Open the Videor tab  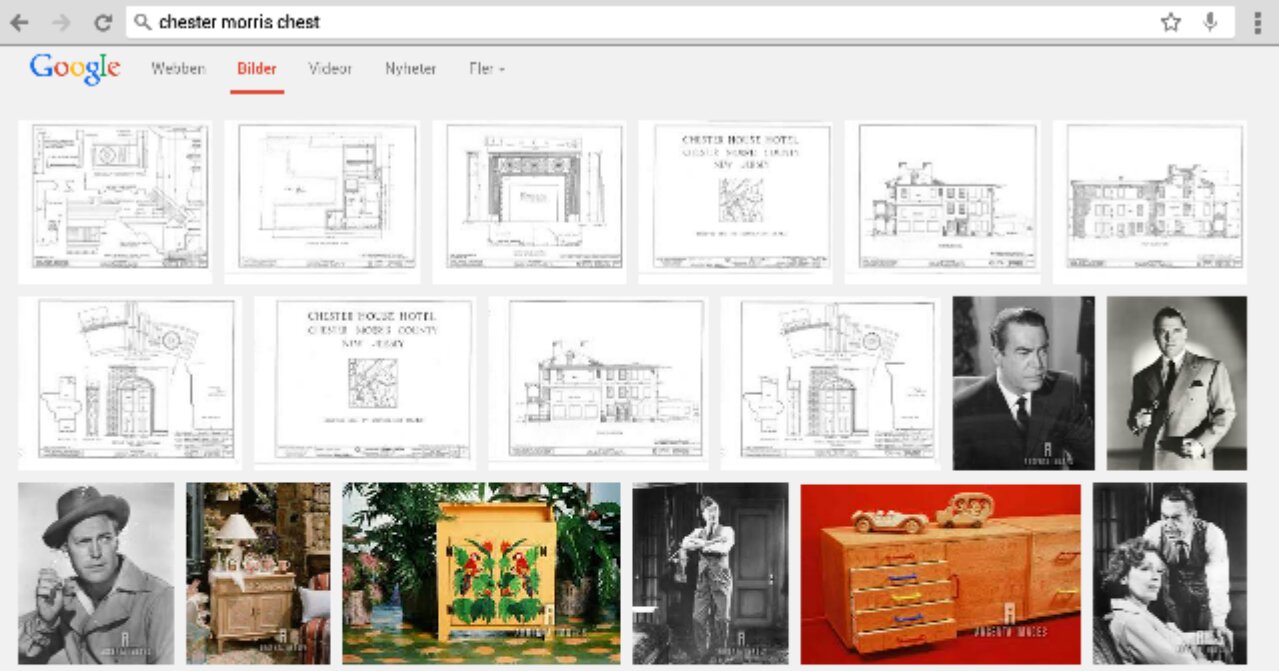(330, 69)
